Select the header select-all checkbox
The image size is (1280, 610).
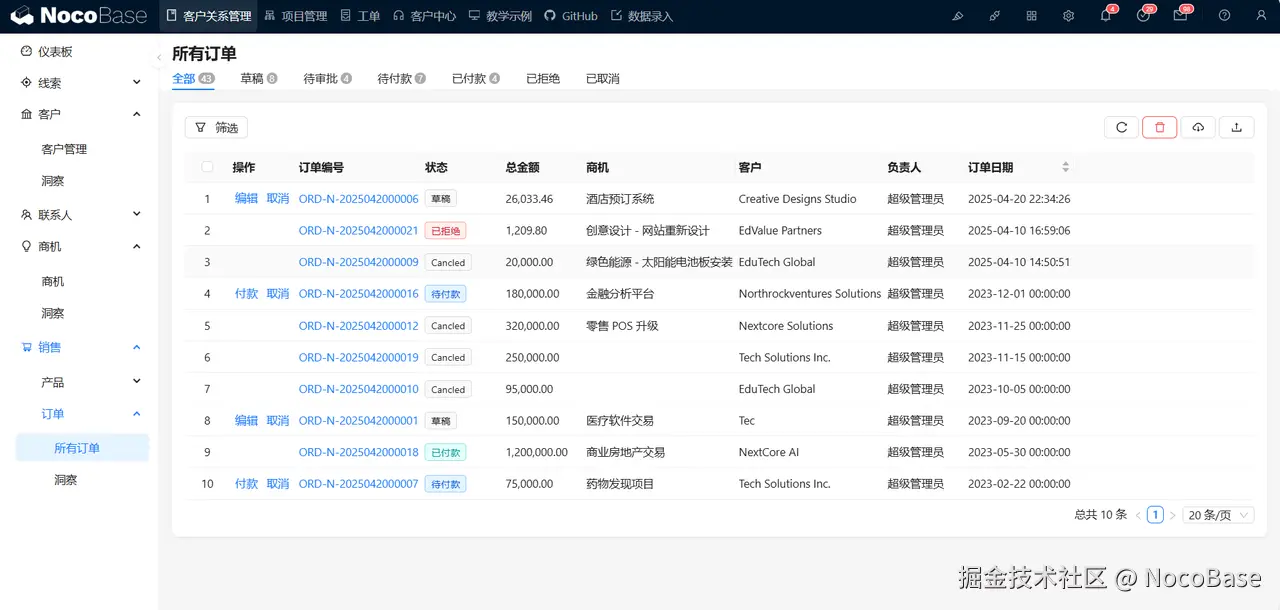207,167
